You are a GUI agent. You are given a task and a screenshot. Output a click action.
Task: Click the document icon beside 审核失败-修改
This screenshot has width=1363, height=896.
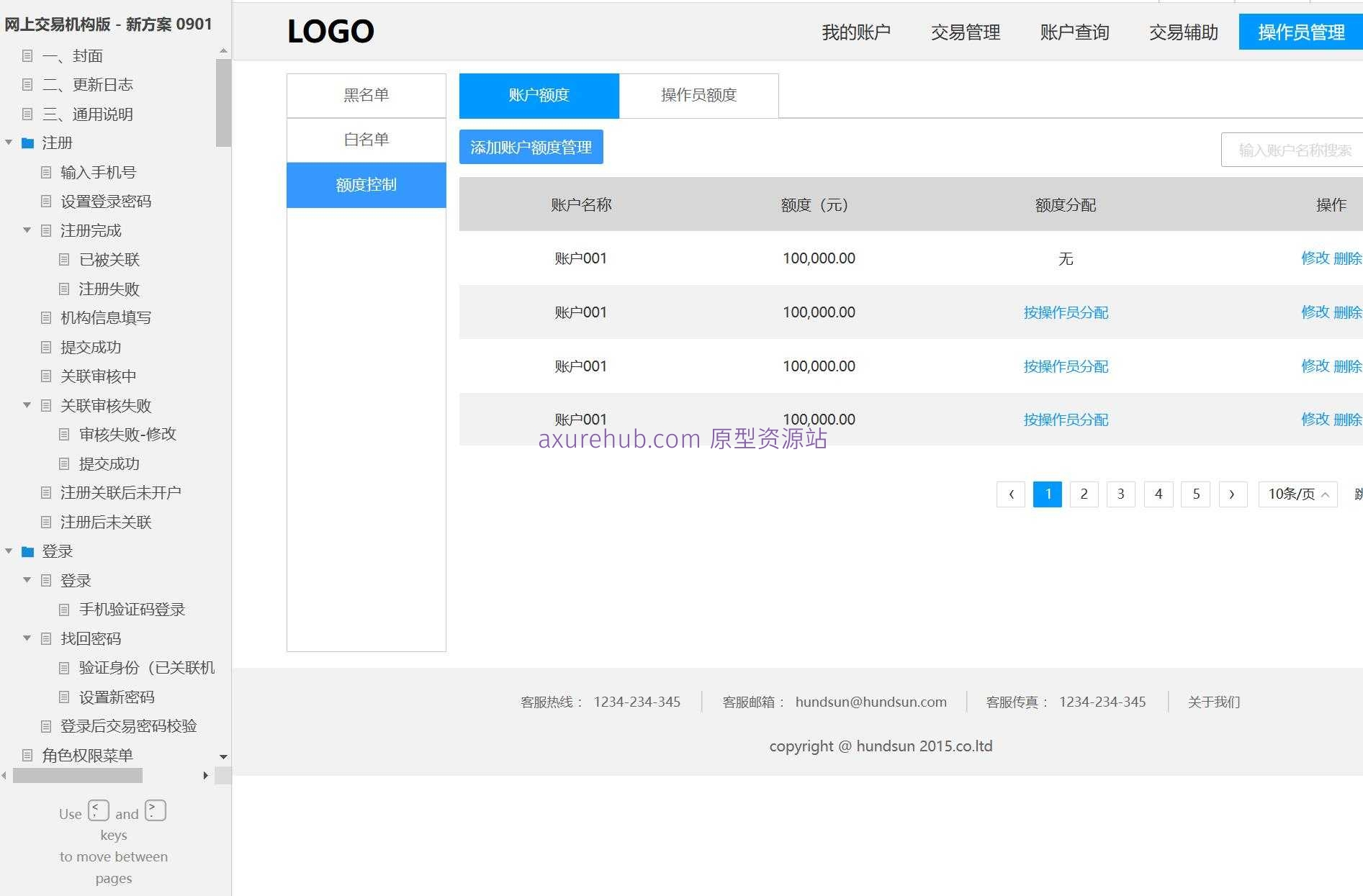[x=63, y=434]
